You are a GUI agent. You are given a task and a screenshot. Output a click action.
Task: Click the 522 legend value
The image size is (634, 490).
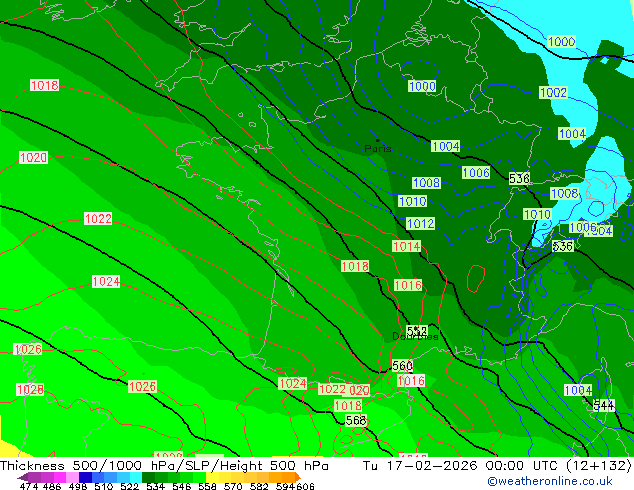(x=129, y=486)
